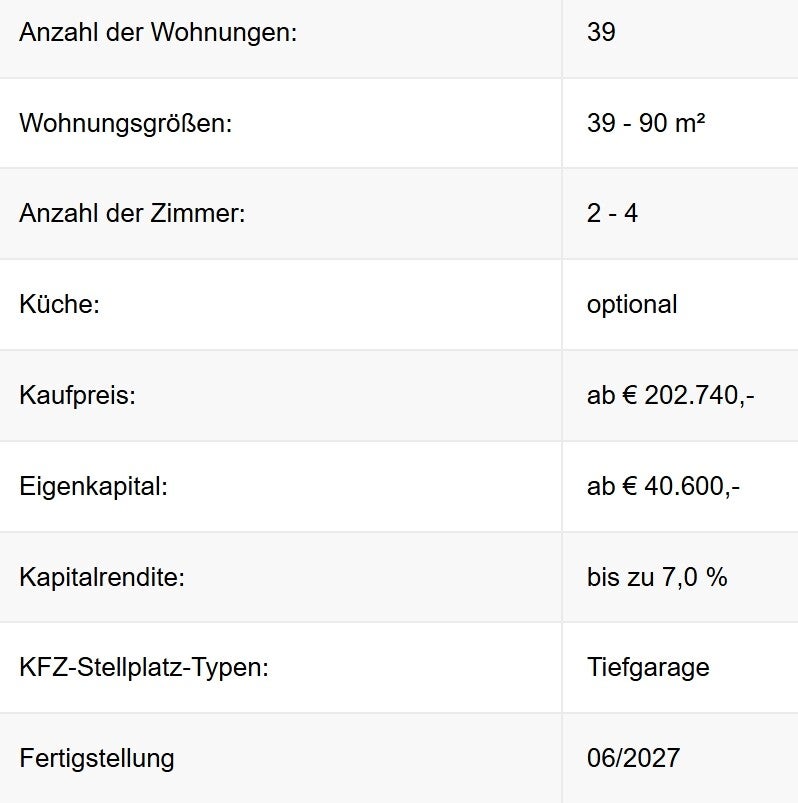Select the equity value 'ab € 40.600,-'
The width and height of the screenshot is (798, 803).
[663, 487]
